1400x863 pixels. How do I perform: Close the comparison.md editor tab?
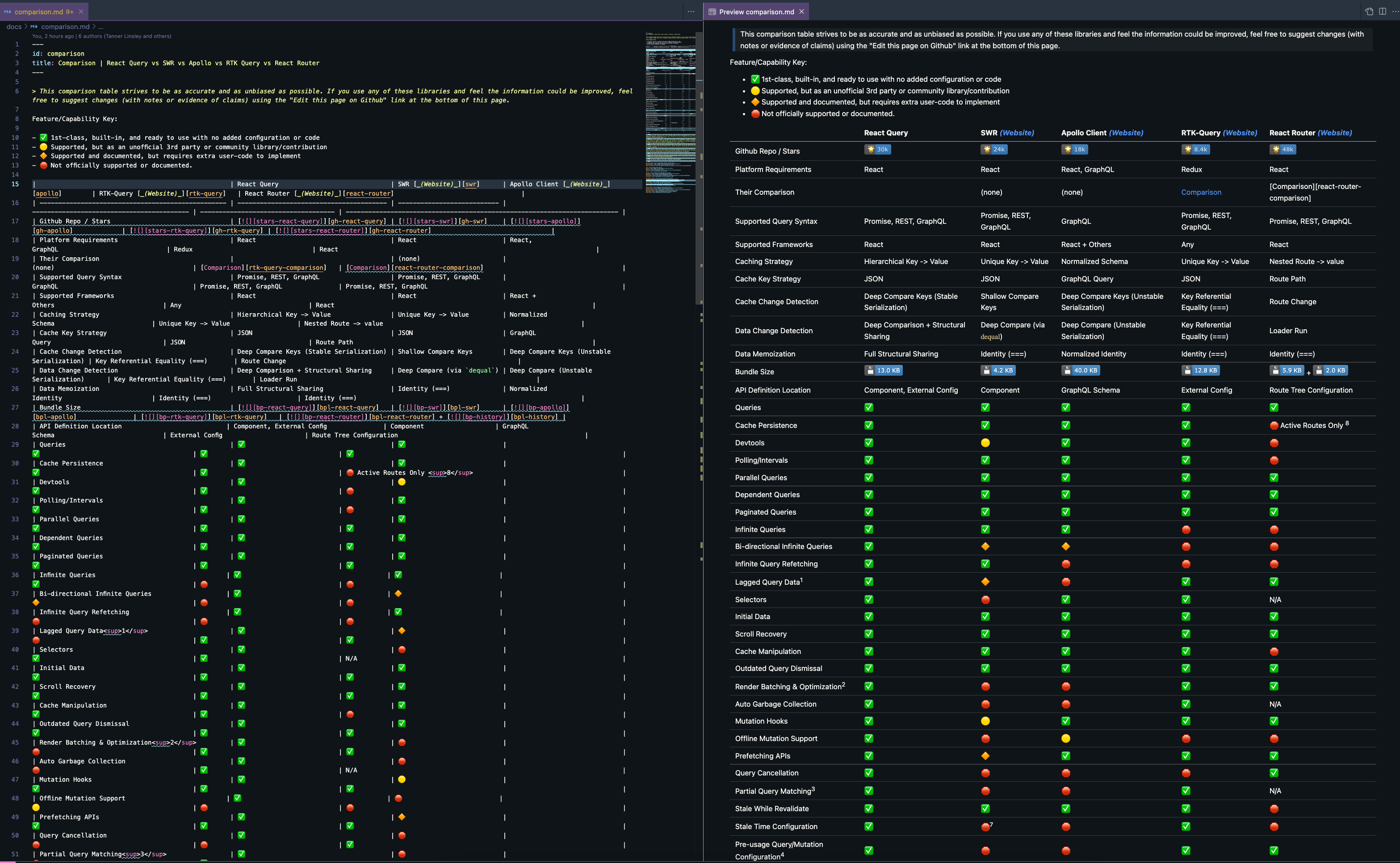click(81, 12)
